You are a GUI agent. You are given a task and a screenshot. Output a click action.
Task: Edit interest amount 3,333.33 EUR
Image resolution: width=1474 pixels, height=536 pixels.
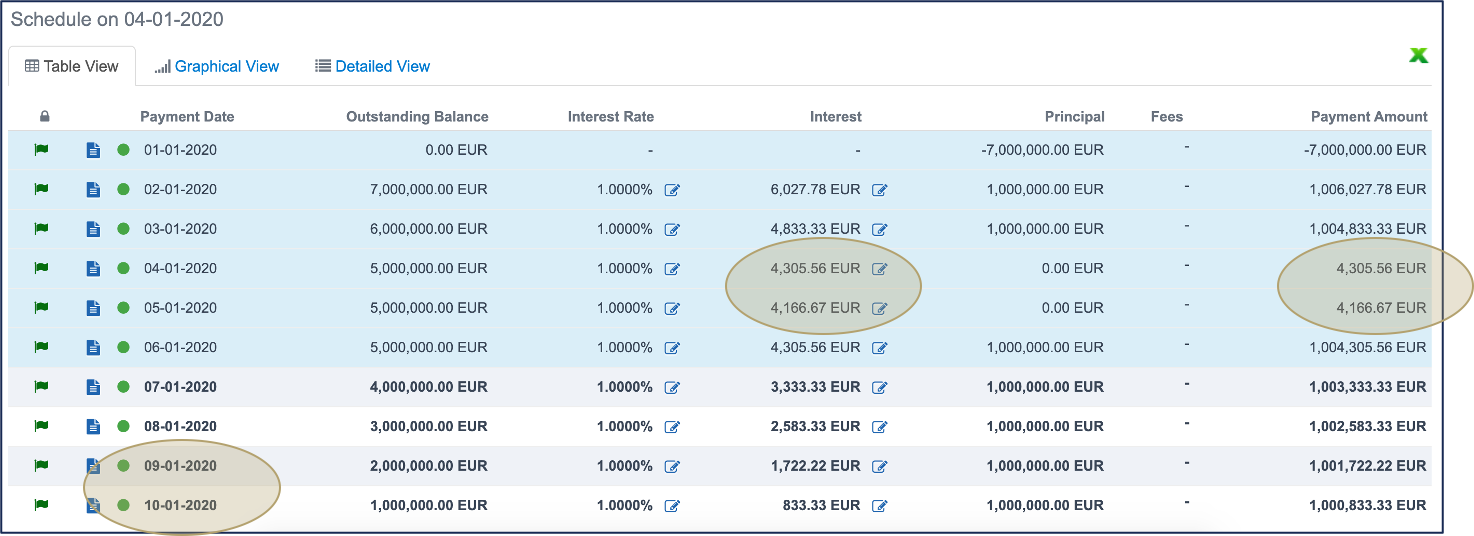pyautogui.click(x=879, y=387)
